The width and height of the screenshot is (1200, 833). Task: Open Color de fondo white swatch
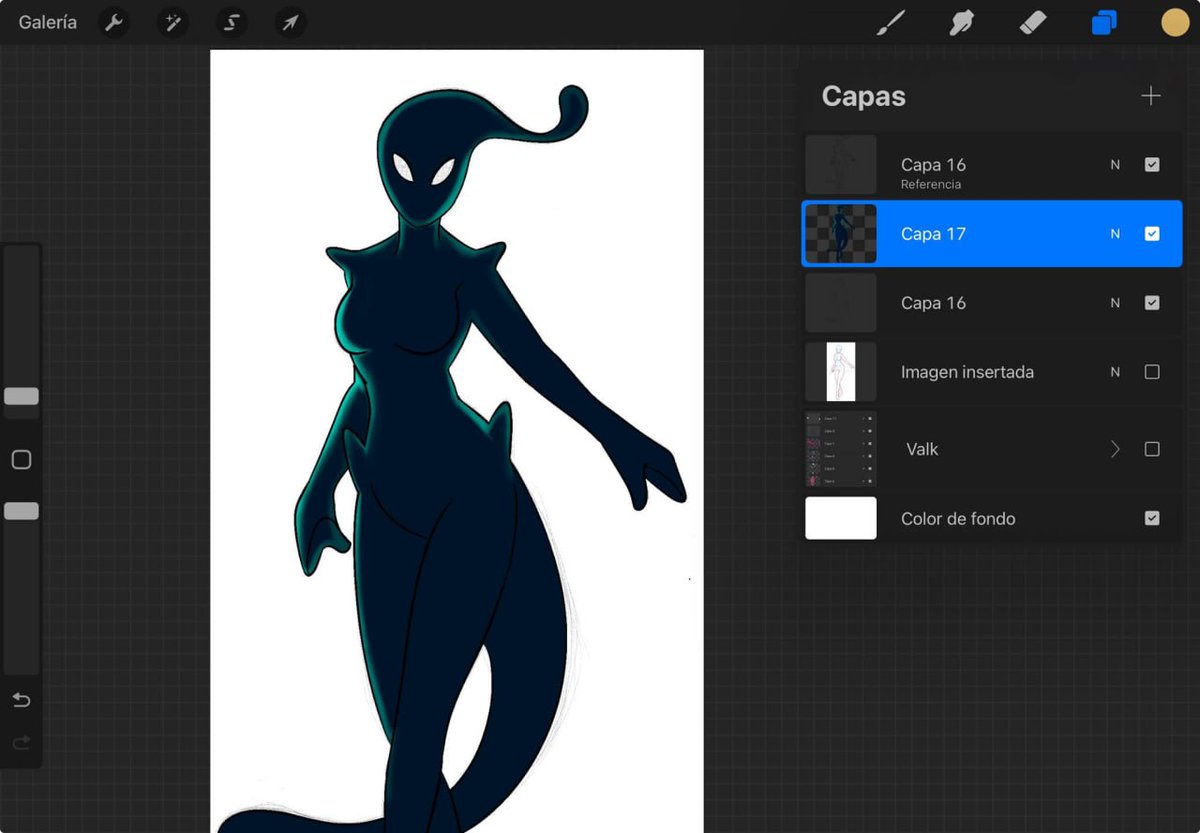point(841,518)
